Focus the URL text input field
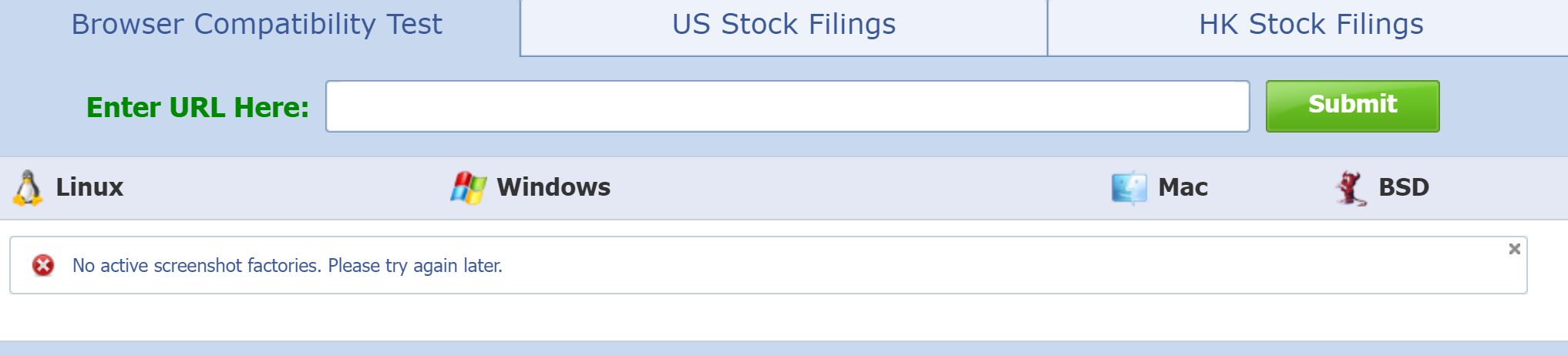 coord(786,106)
